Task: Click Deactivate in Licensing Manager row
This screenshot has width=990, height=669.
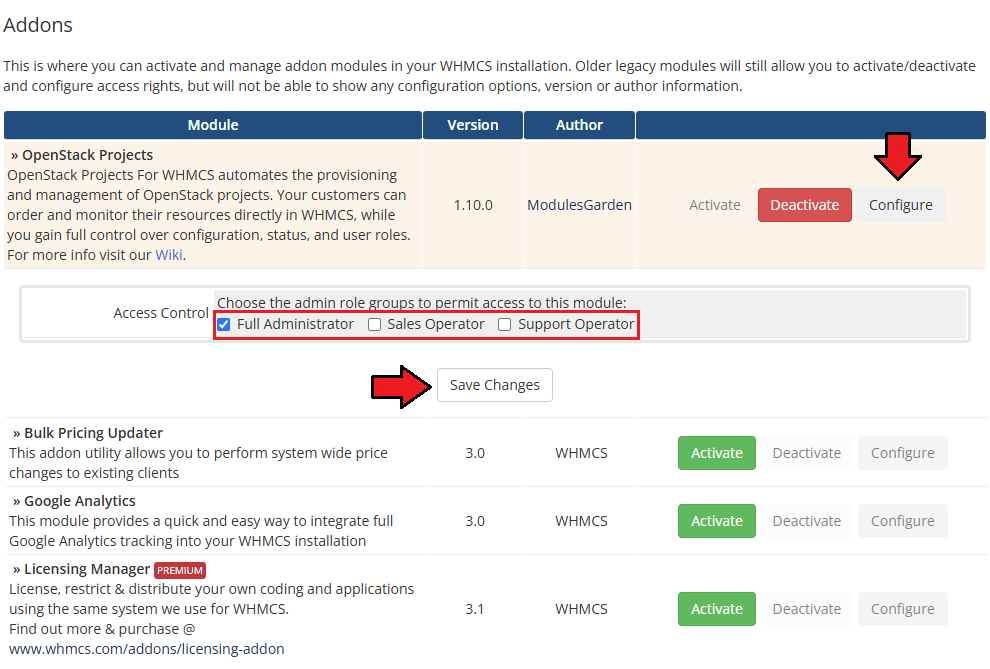Action: 806,609
